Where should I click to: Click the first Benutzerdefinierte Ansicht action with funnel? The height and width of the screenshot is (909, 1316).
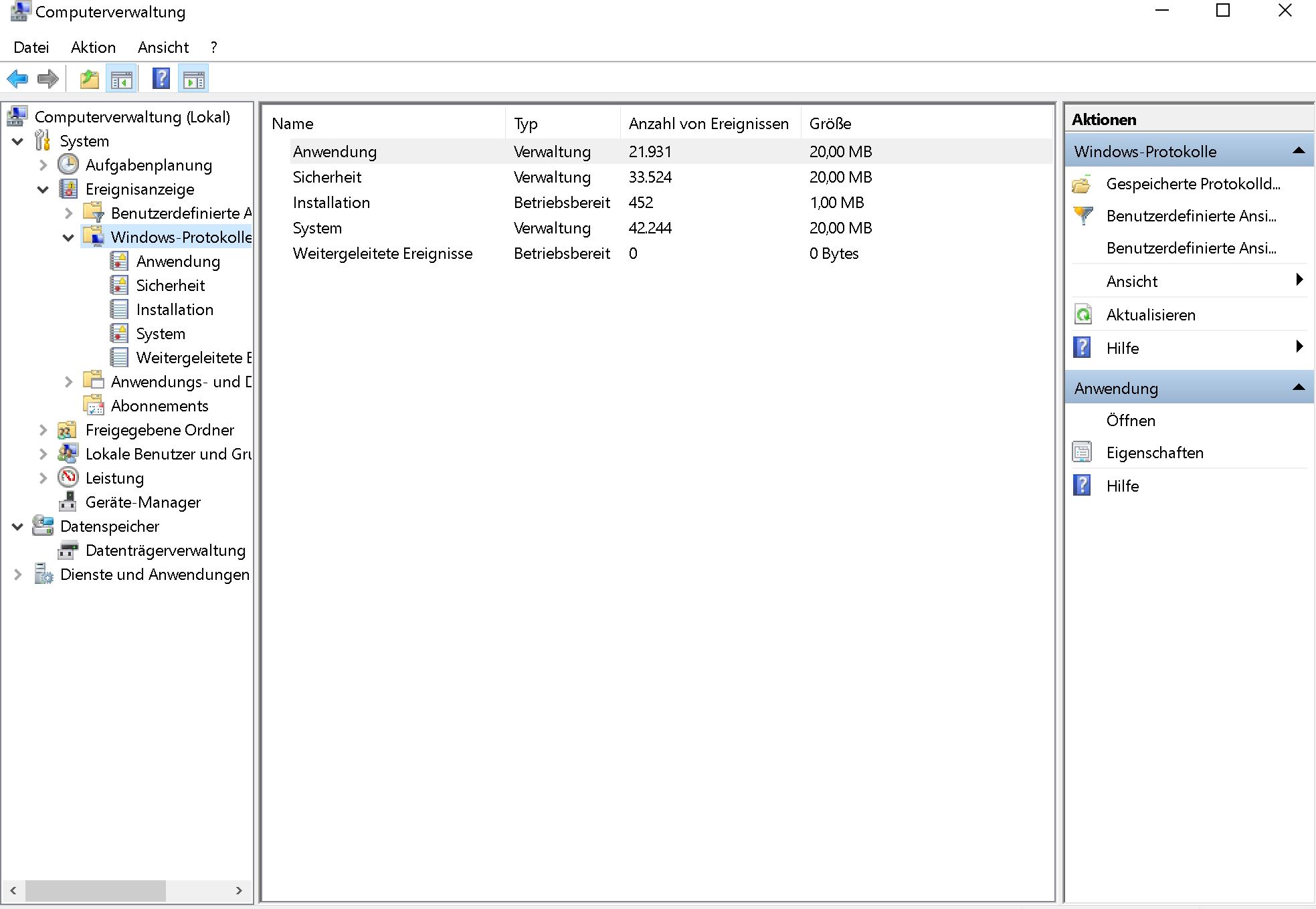pyautogui.click(x=1191, y=216)
